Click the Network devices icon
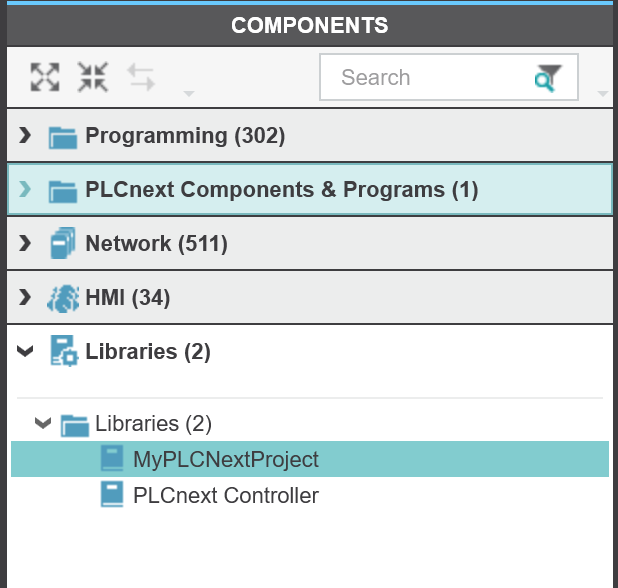Viewport: 618px width, 588px height. [x=63, y=244]
